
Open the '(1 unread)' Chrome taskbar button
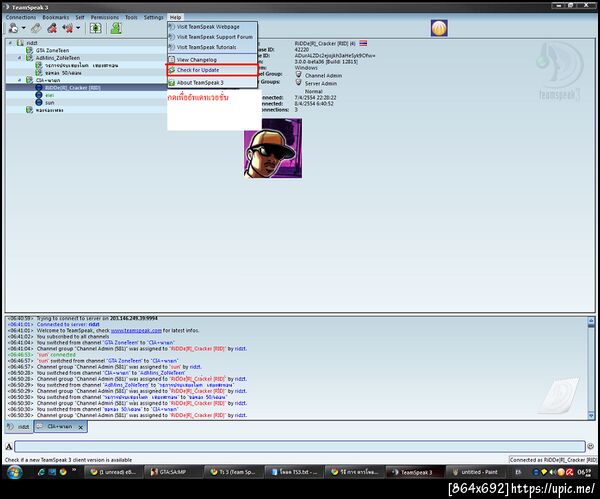pos(113,472)
